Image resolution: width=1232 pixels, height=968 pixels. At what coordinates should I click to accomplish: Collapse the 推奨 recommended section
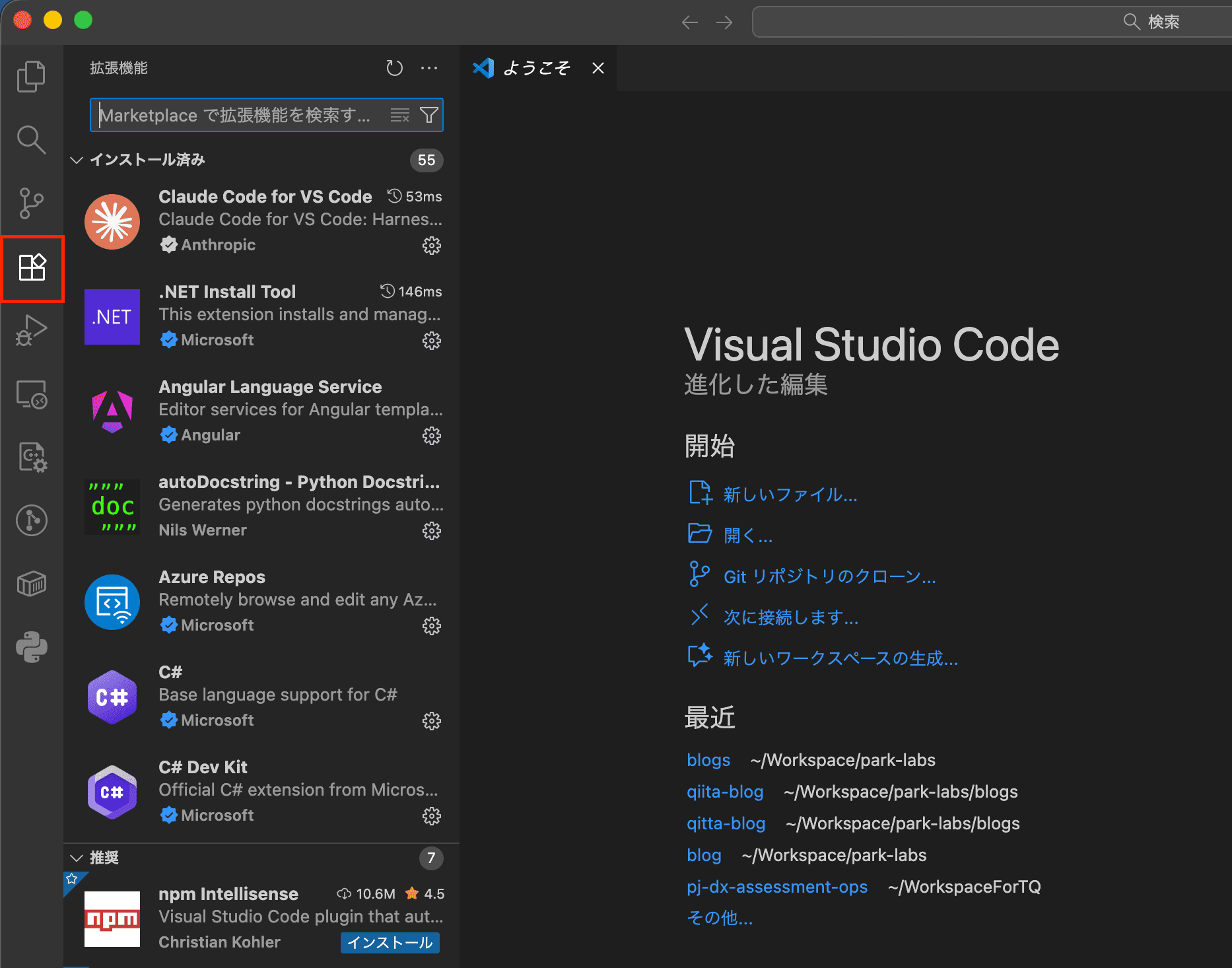[77, 858]
